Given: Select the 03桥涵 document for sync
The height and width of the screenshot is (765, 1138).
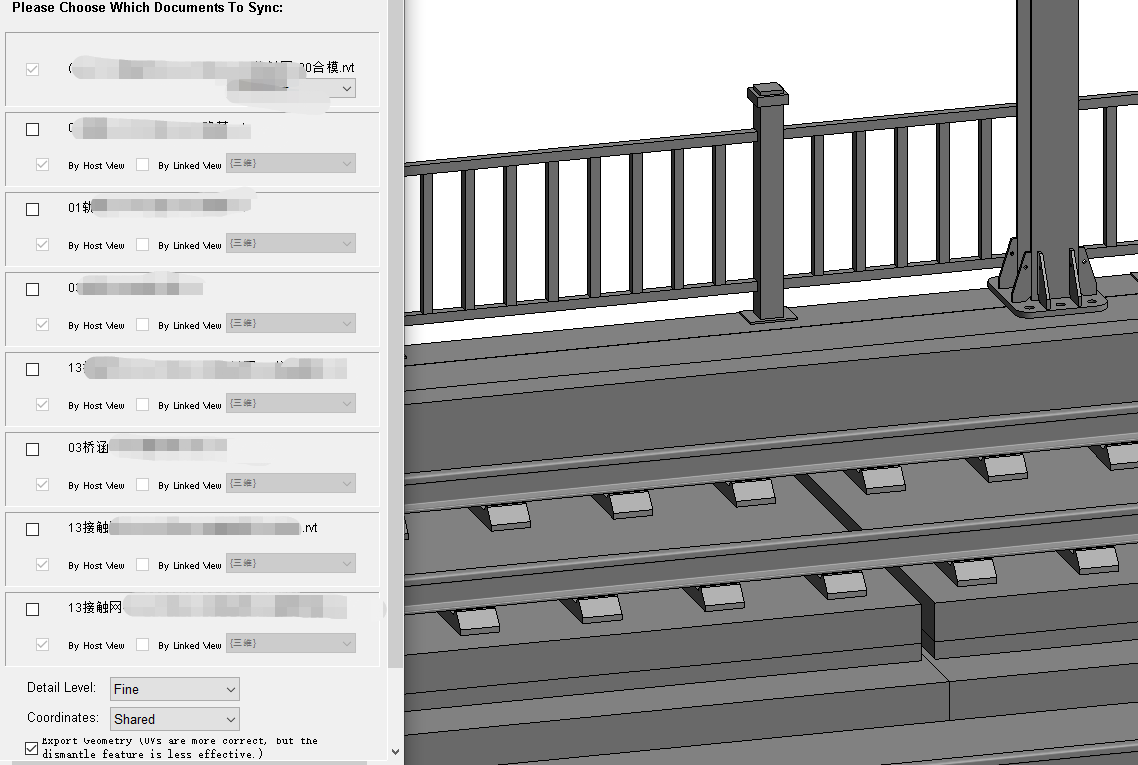Looking at the screenshot, I should 33,450.
